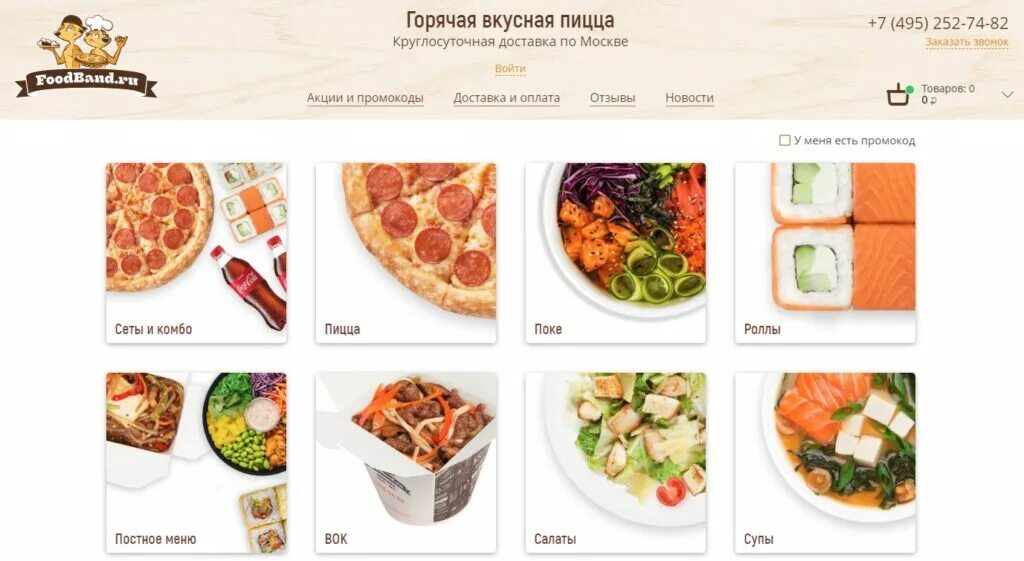This screenshot has width=1024, height=561.
Task: Tick the 'У меня есть промокод' checkbox
Action: point(784,140)
